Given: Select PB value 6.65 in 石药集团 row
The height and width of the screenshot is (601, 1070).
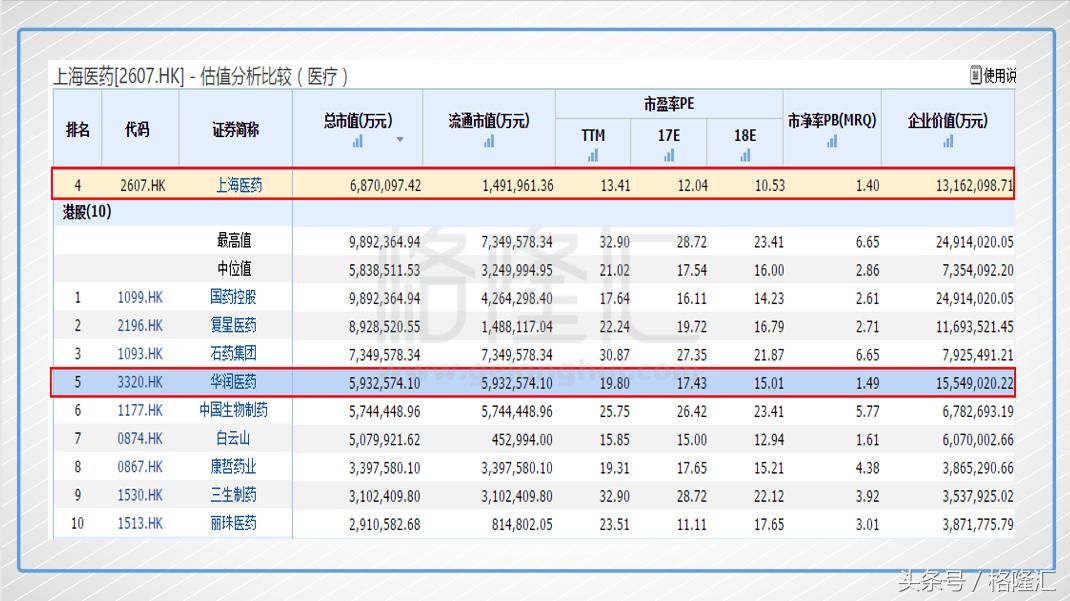Looking at the screenshot, I should pos(867,355).
